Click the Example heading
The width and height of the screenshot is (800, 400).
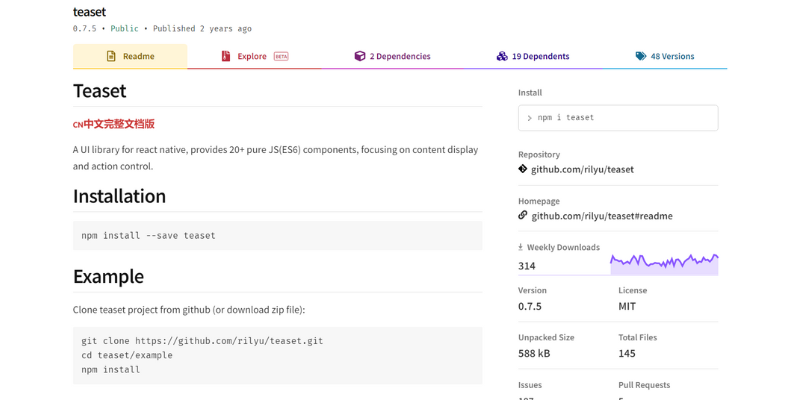coord(108,276)
